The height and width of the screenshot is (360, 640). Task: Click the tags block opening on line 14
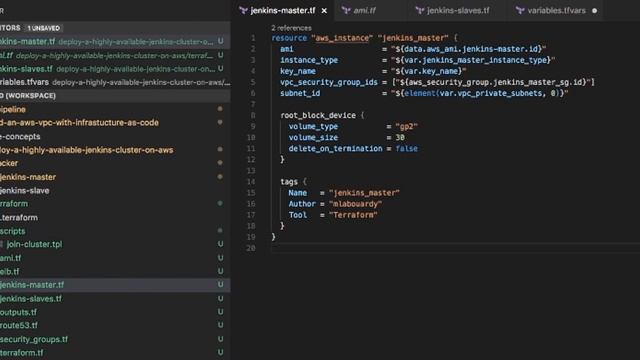click(293, 182)
